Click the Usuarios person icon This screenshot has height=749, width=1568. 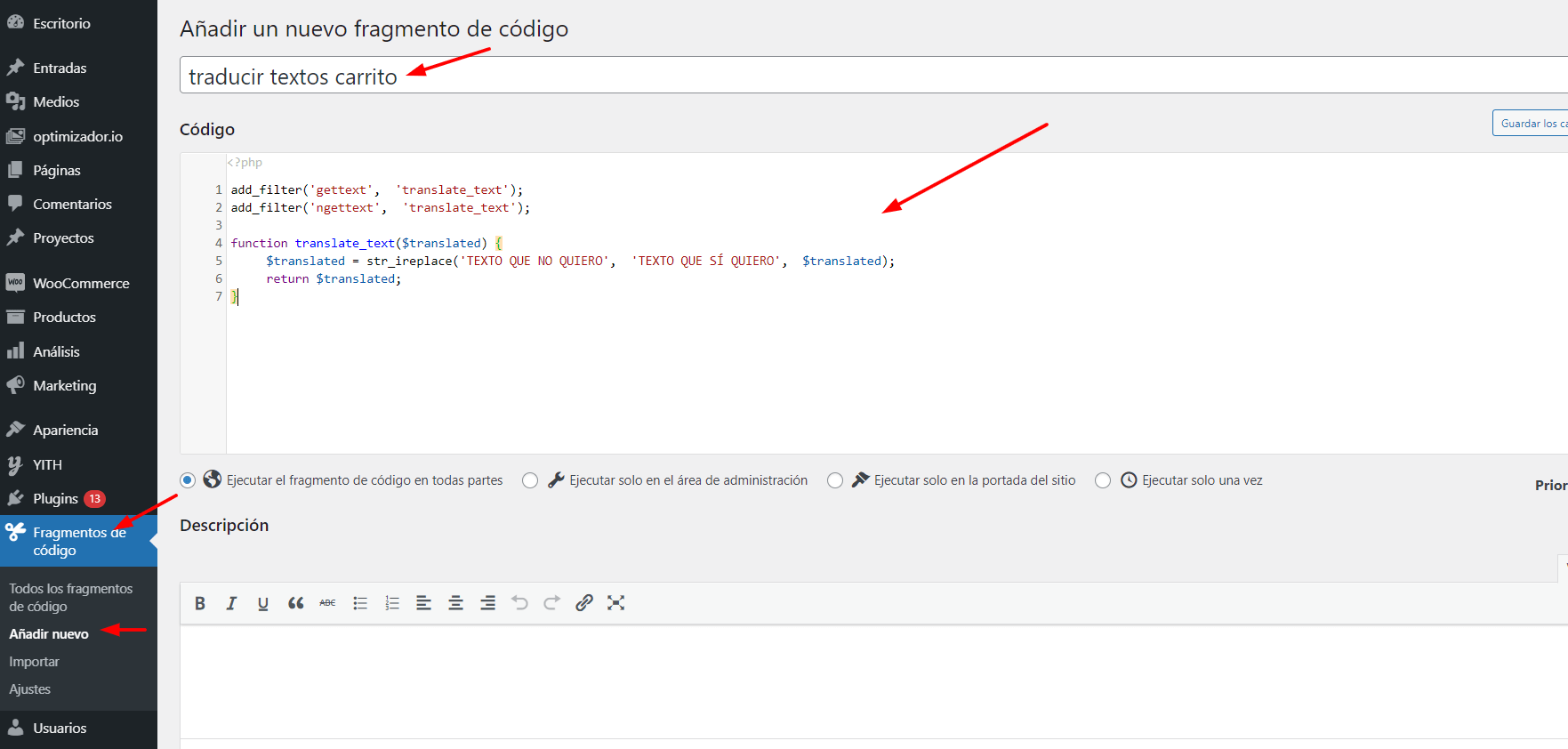click(15, 728)
